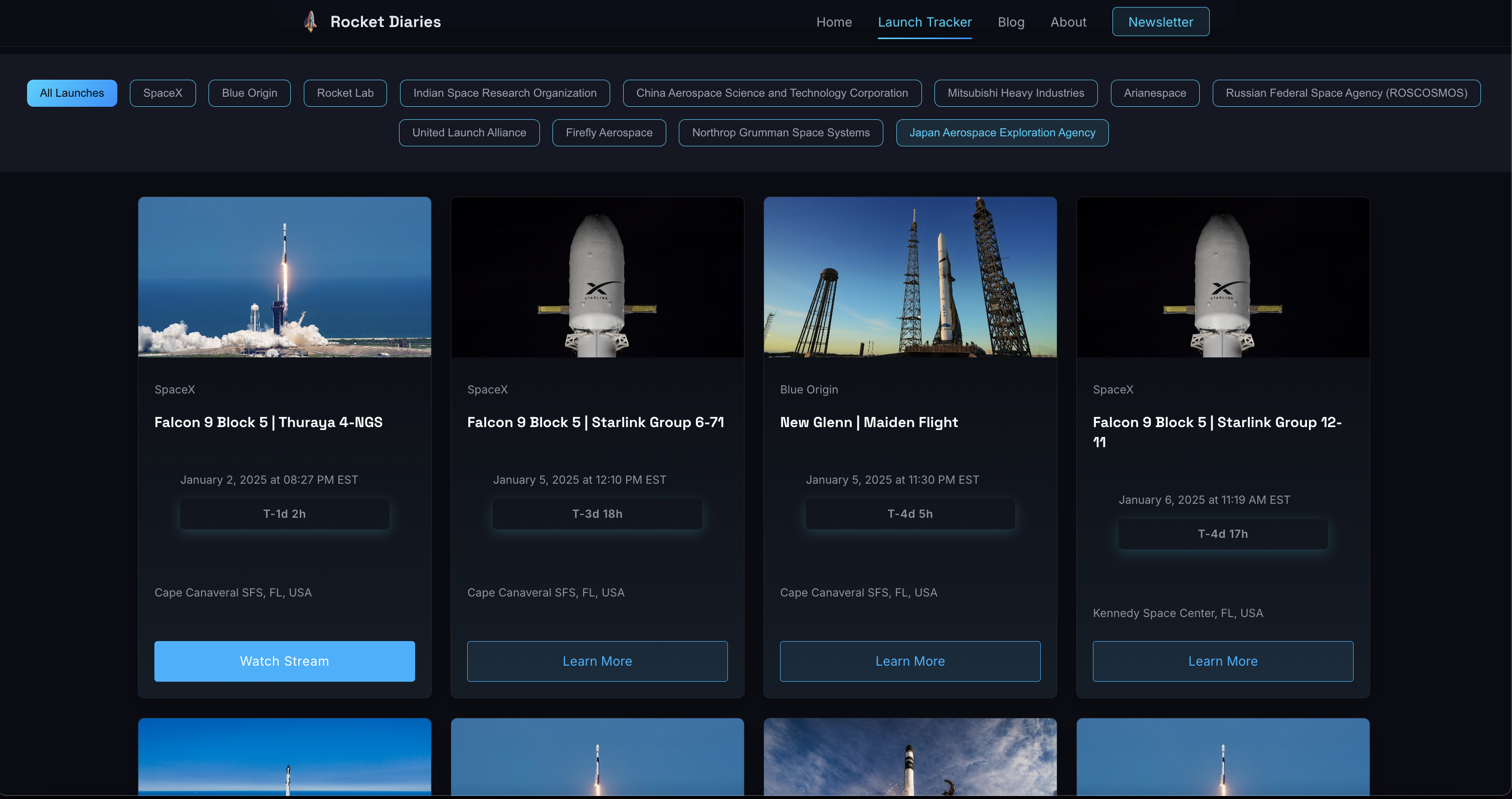Open the New Glenn launch pad image
The width and height of the screenshot is (1512, 799).
[909, 277]
